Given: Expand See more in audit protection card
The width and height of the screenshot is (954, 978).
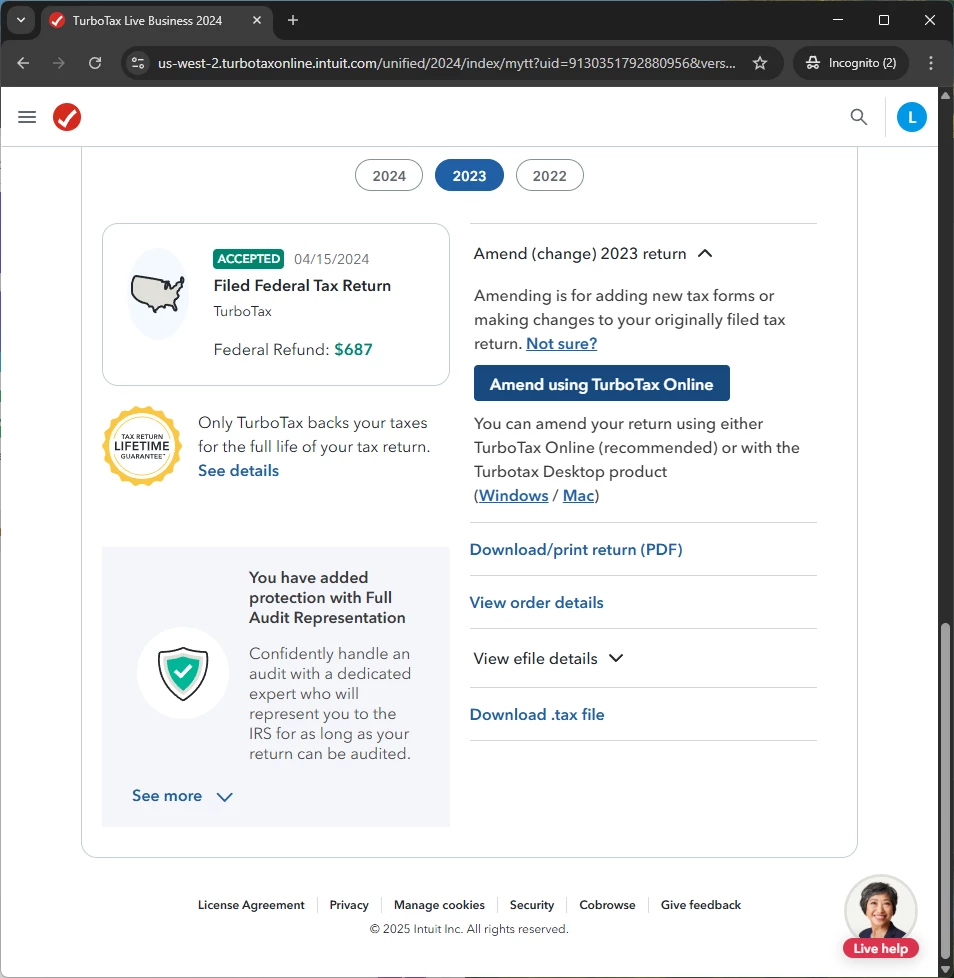Looking at the screenshot, I should coord(182,796).
